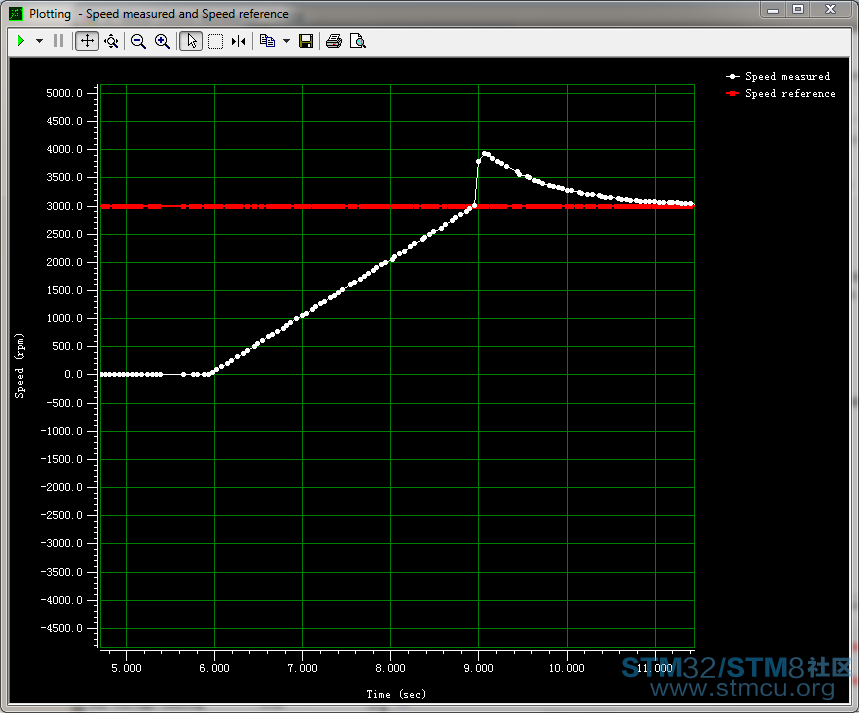Click the Plotting window icon in title bar
The image size is (859, 713).
click(15, 14)
